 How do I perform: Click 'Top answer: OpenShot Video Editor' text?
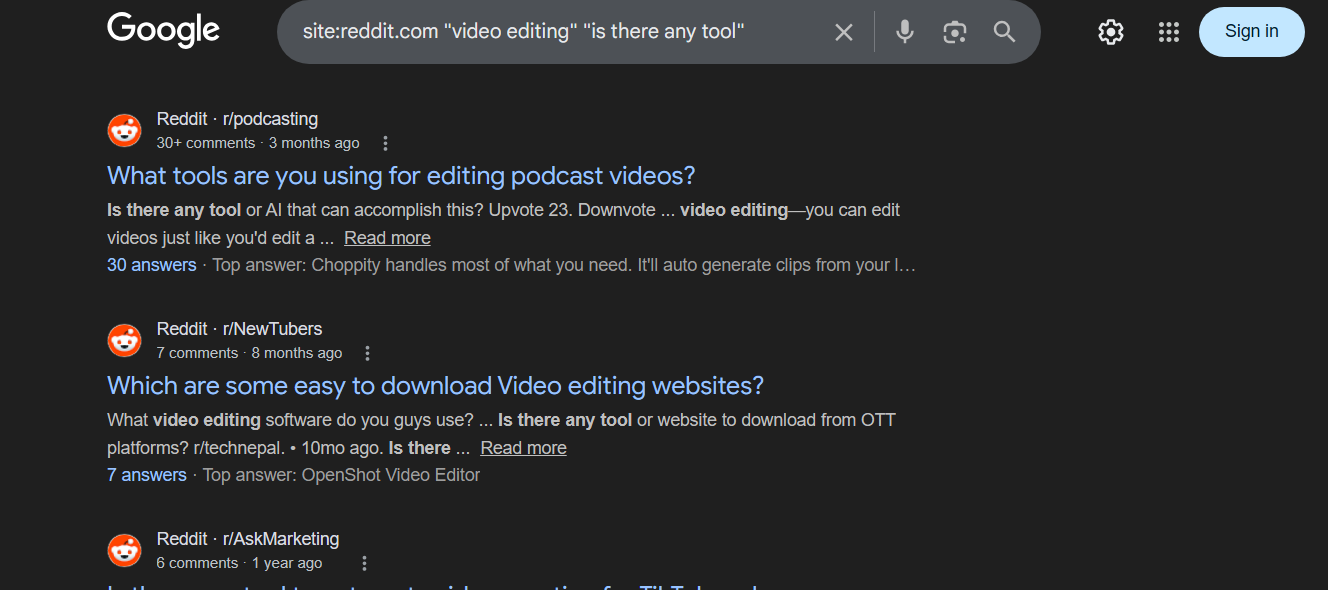point(342,475)
